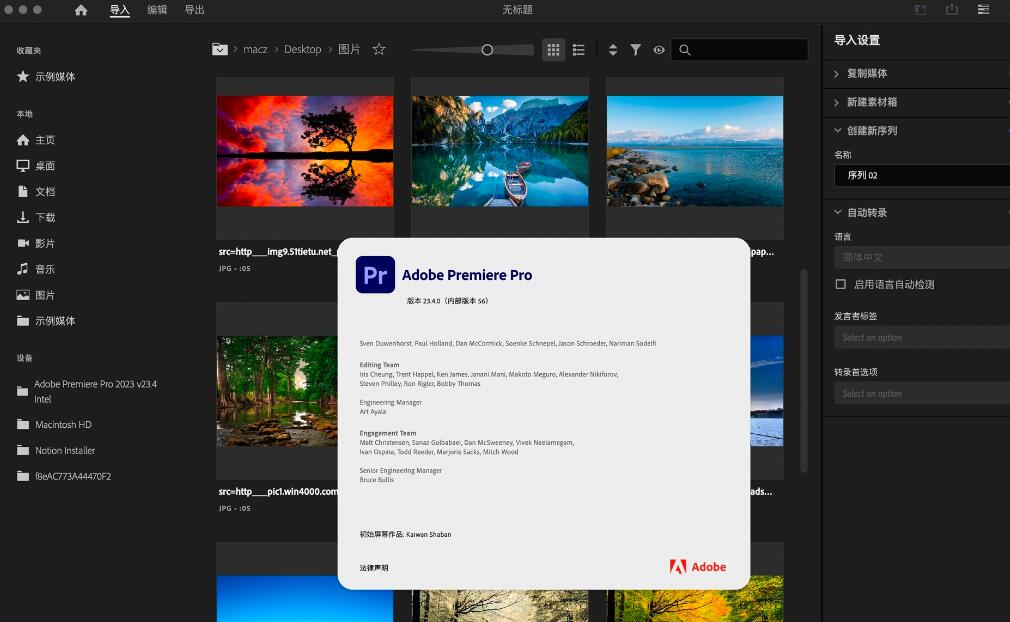
Task: Select the mountain lake boat thumbnail
Action: [x=500, y=151]
